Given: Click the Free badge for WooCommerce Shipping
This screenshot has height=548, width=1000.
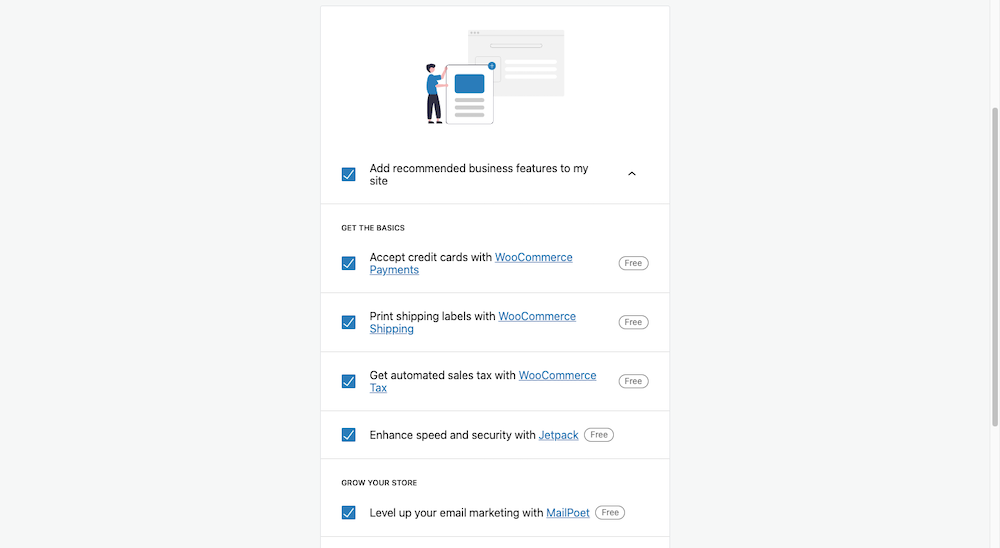Looking at the screenshot, I should click(x=633, y=322).
